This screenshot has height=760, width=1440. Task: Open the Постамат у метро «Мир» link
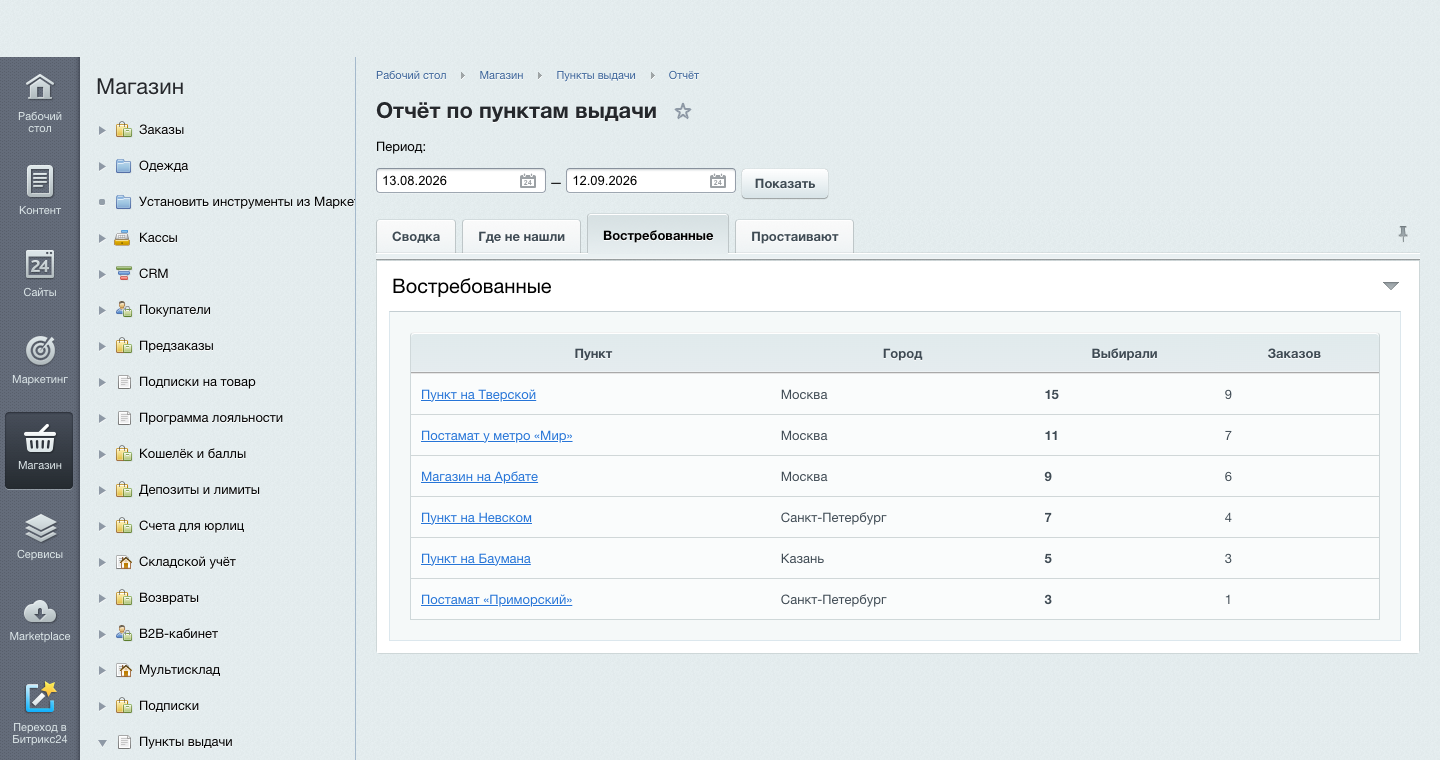(497, 436)
